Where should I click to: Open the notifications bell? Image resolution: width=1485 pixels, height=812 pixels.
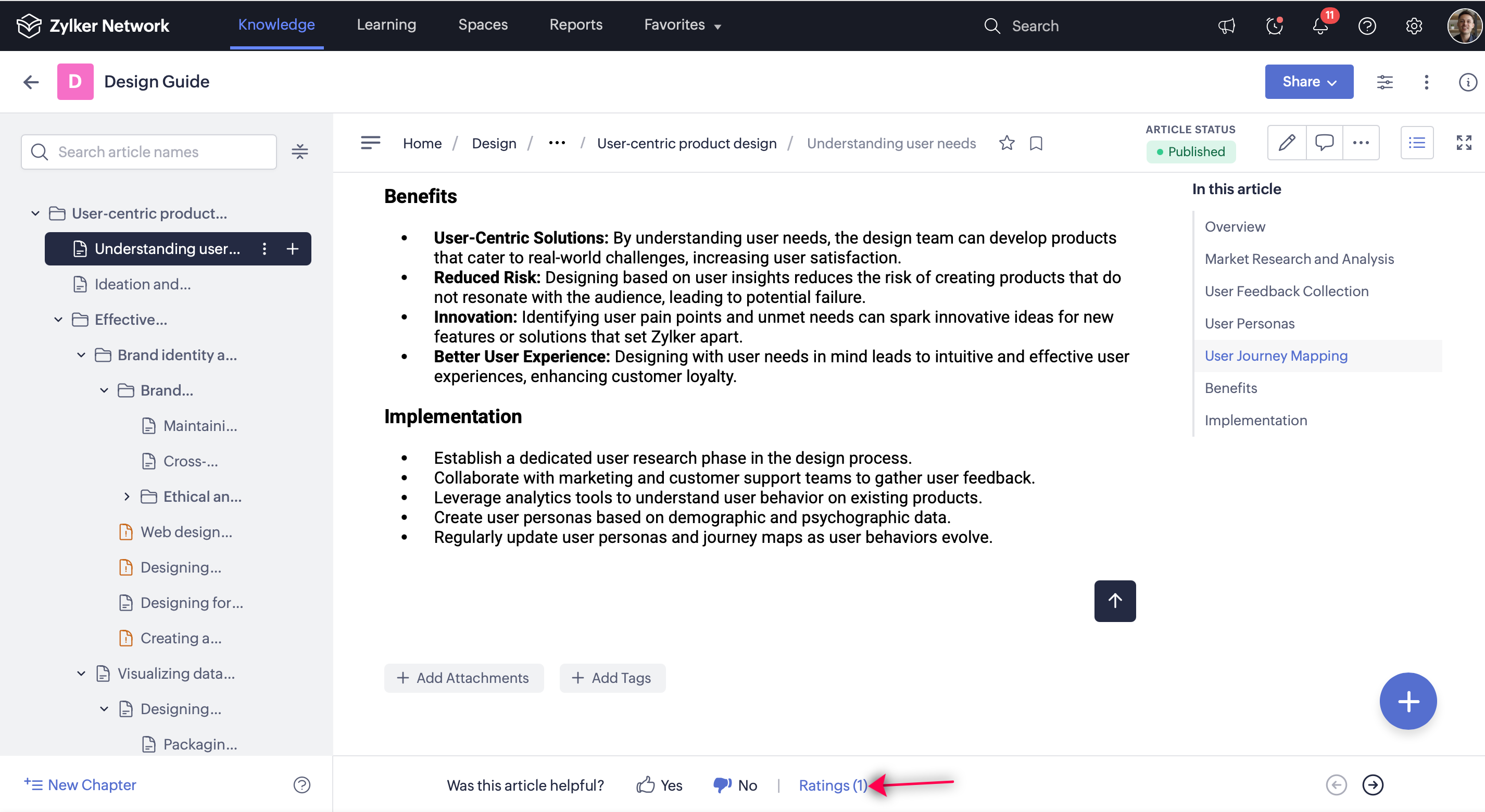coord(1320,26)
